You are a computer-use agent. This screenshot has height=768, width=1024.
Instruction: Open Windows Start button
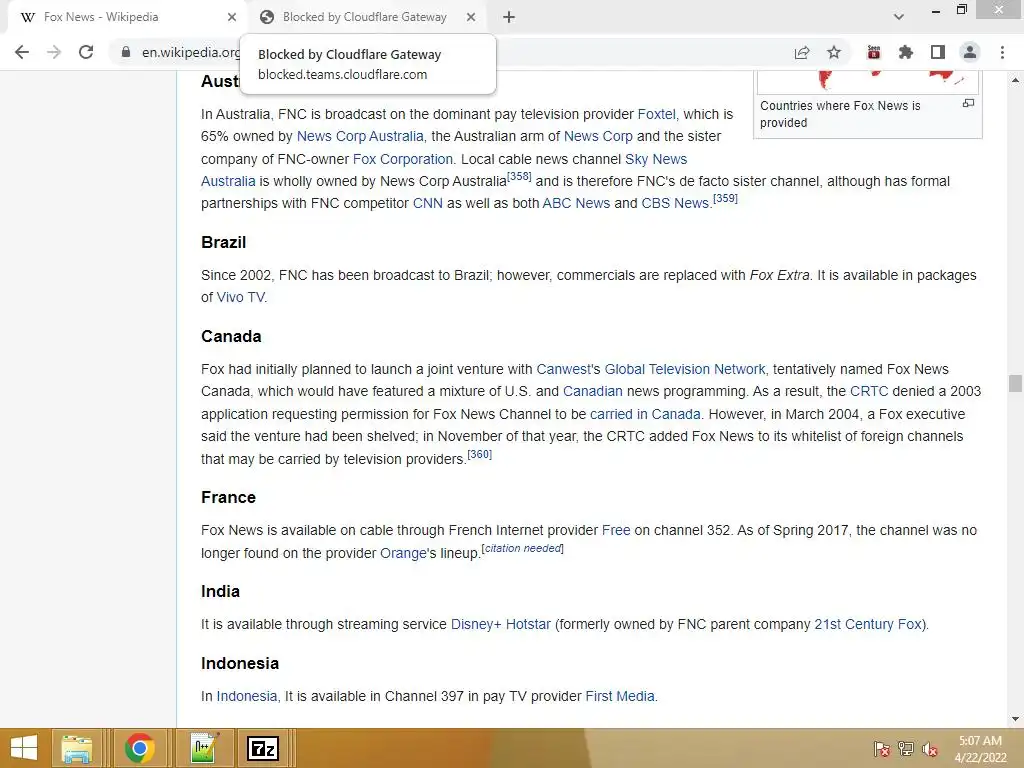tap(24, 748)
